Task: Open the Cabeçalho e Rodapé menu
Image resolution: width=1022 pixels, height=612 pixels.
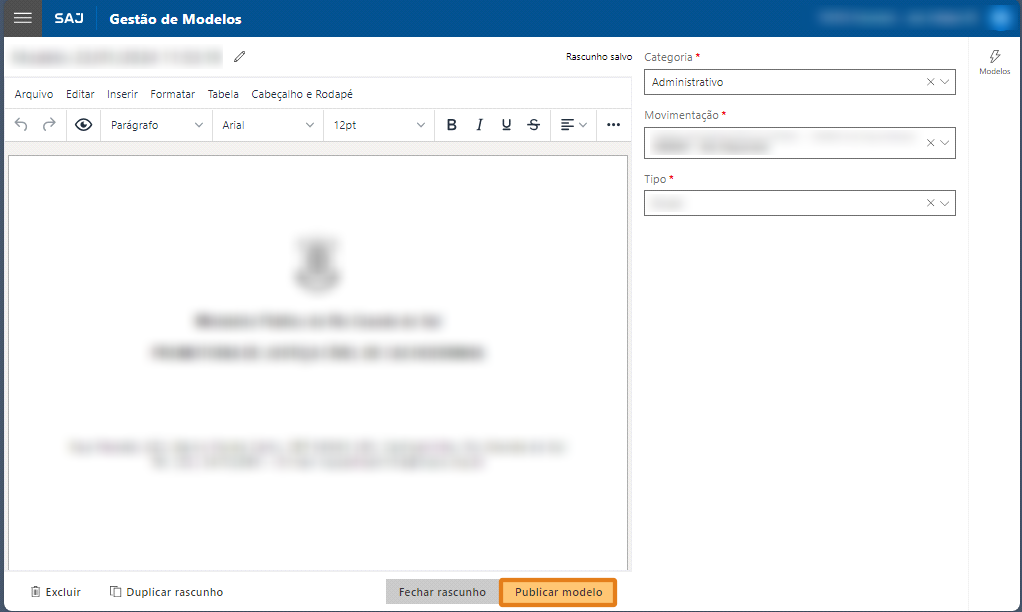Action: coord(302,93)
